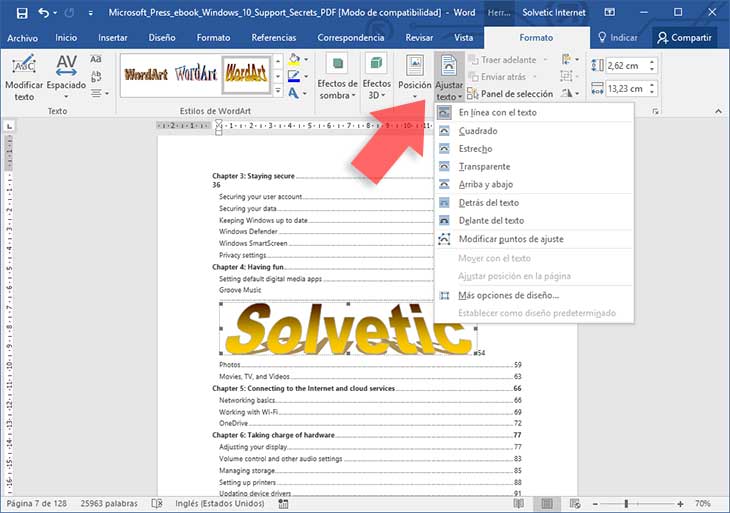
Task: Click the Save icon in quick access toolbar
Action: [x=22, y=13]
